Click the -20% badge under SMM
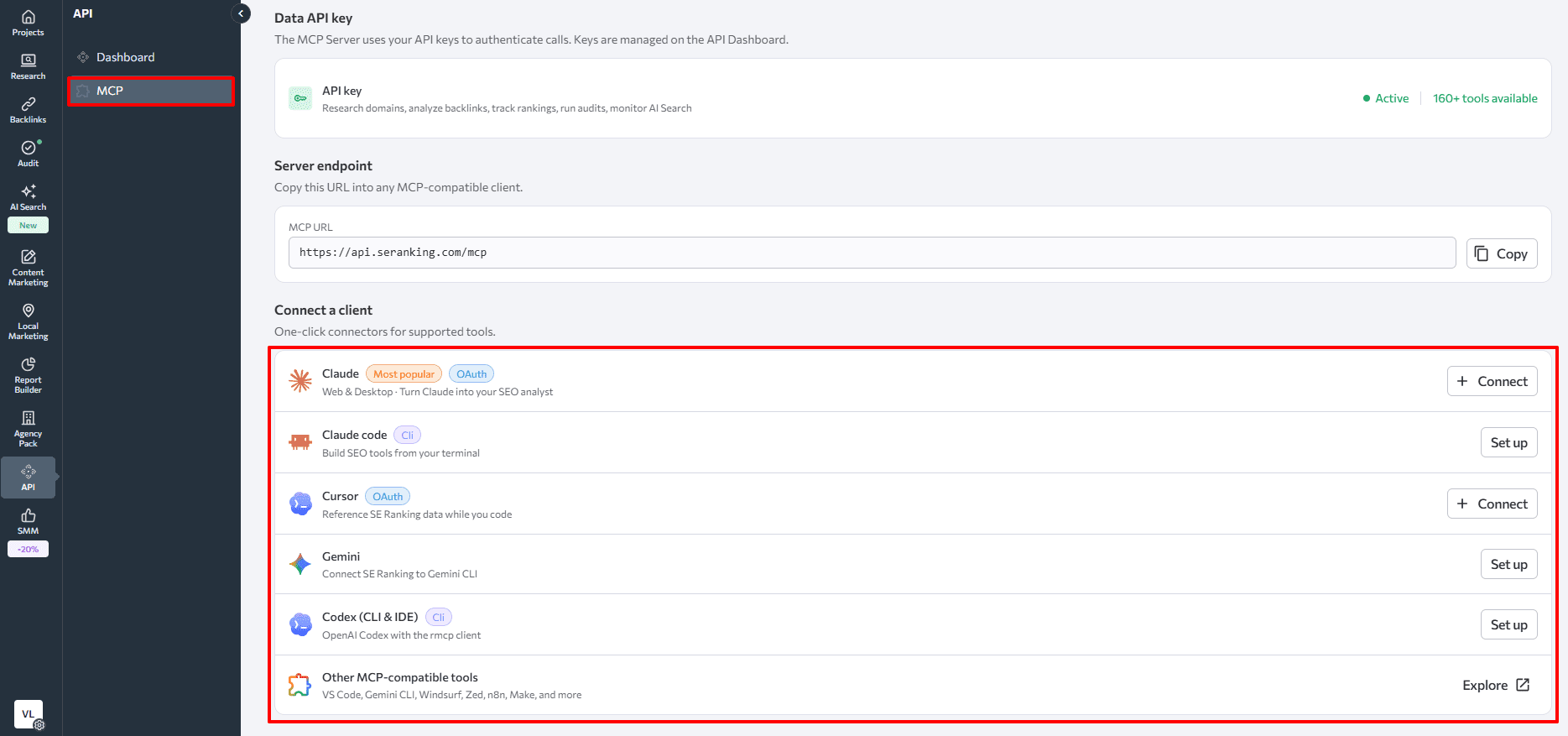 (28, 549)
